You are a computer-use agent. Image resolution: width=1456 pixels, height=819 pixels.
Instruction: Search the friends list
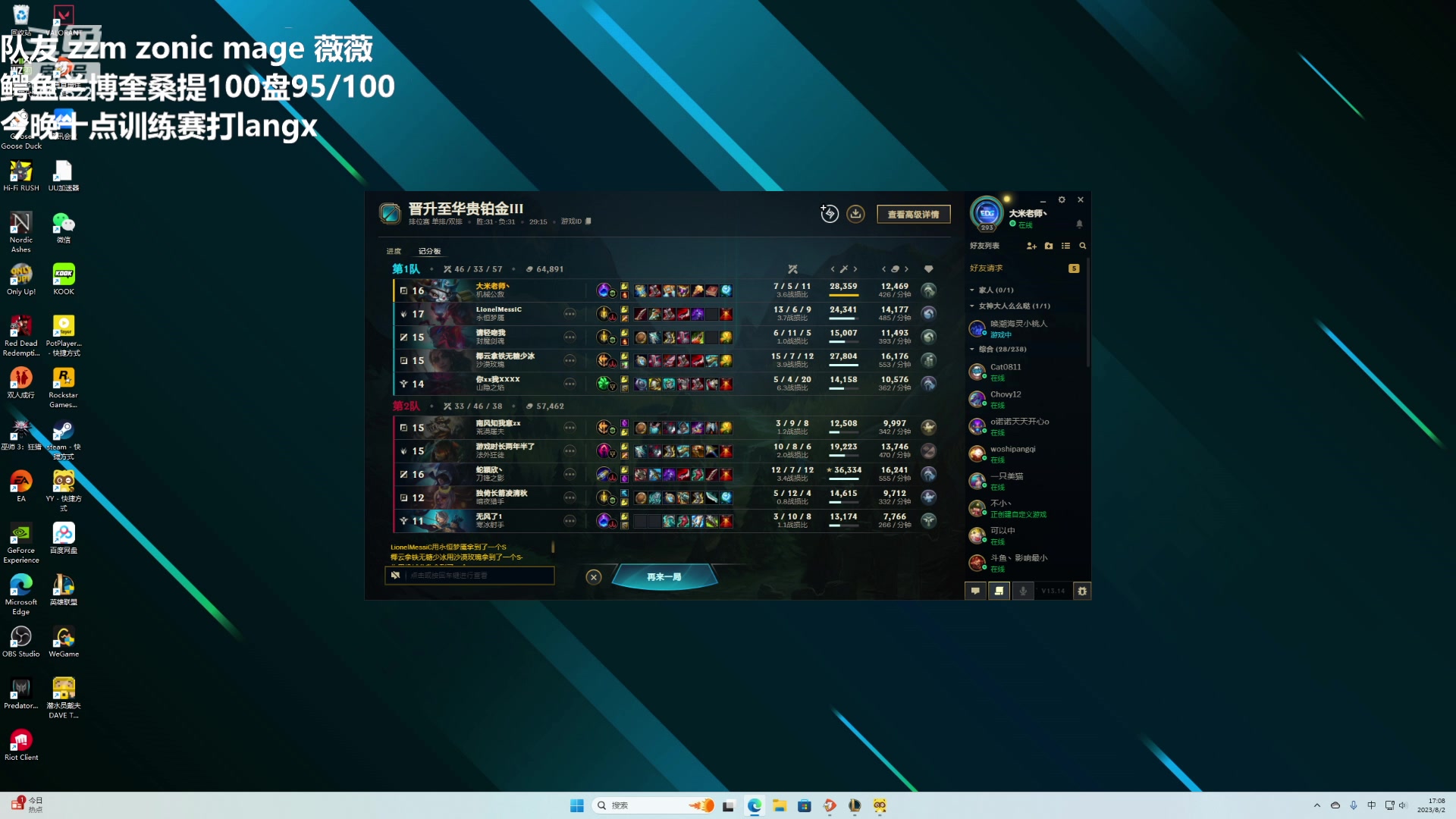coord(1083,246)
